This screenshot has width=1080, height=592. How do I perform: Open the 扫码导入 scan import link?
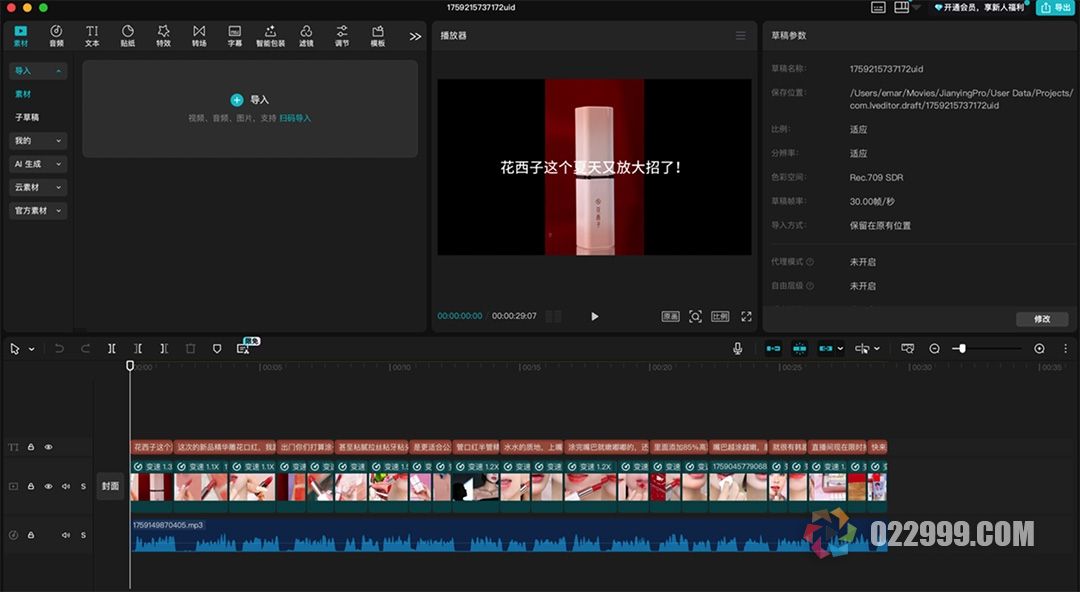point(295,119)
